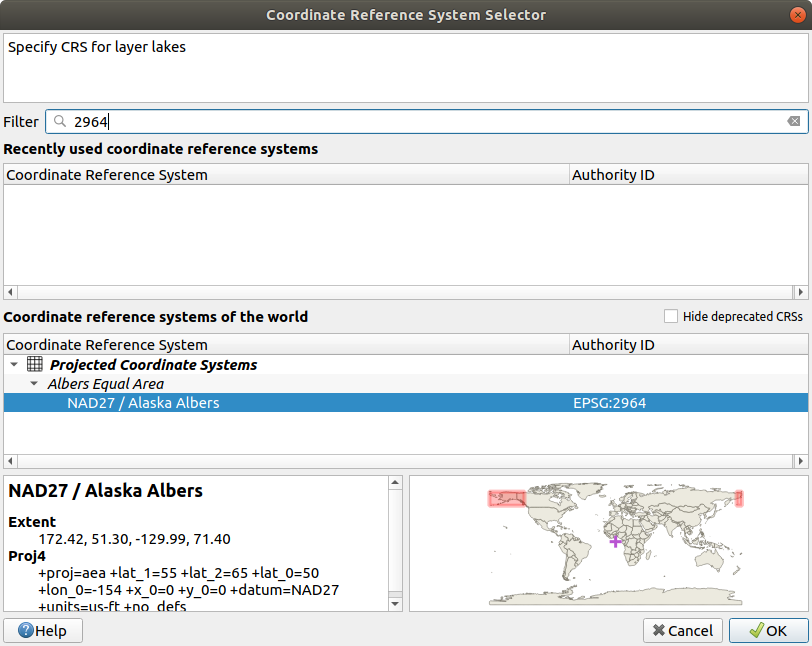Collapse the Projected Coordinate Systems group
The height and width of the screenshot is (646, 812).
coord(14,365)
